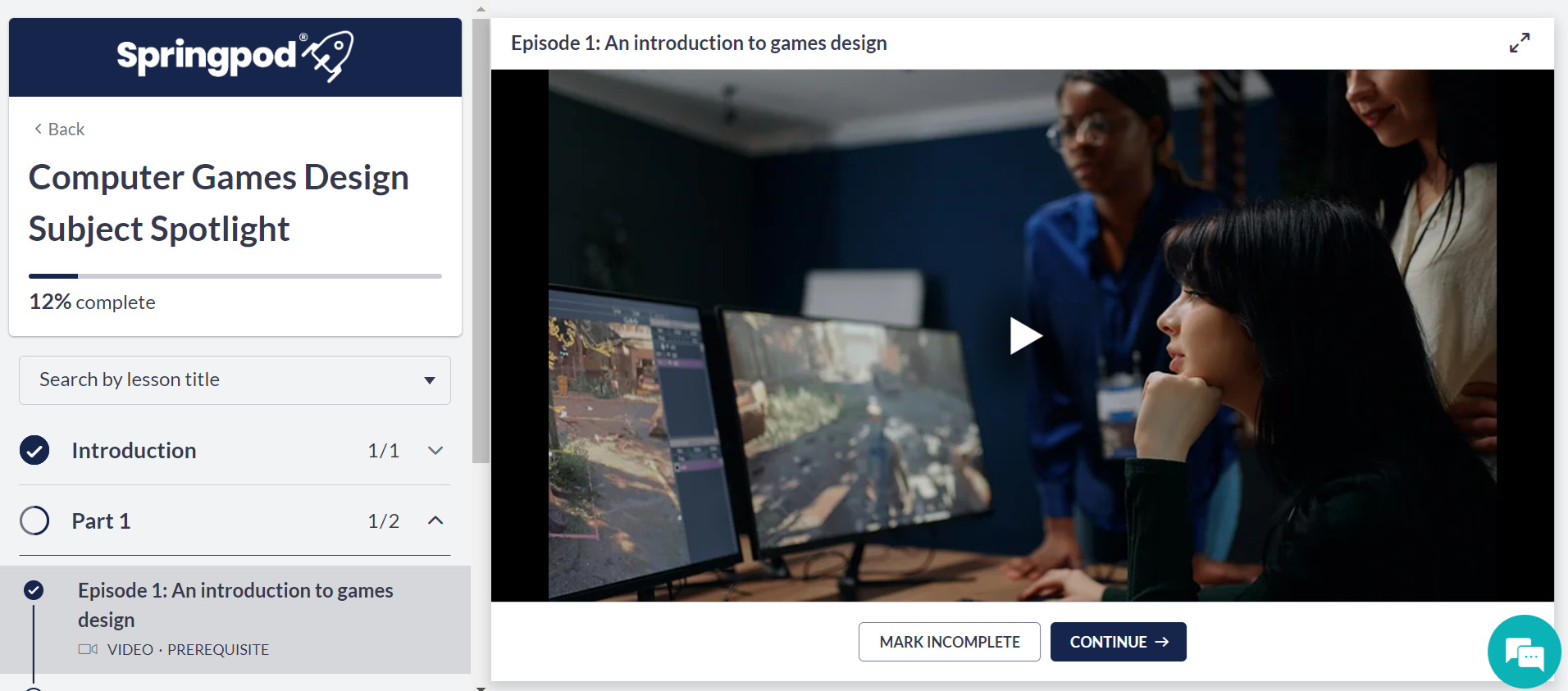
Task: Click the Back chevron arrow icon
Action: tap(38, 129)
